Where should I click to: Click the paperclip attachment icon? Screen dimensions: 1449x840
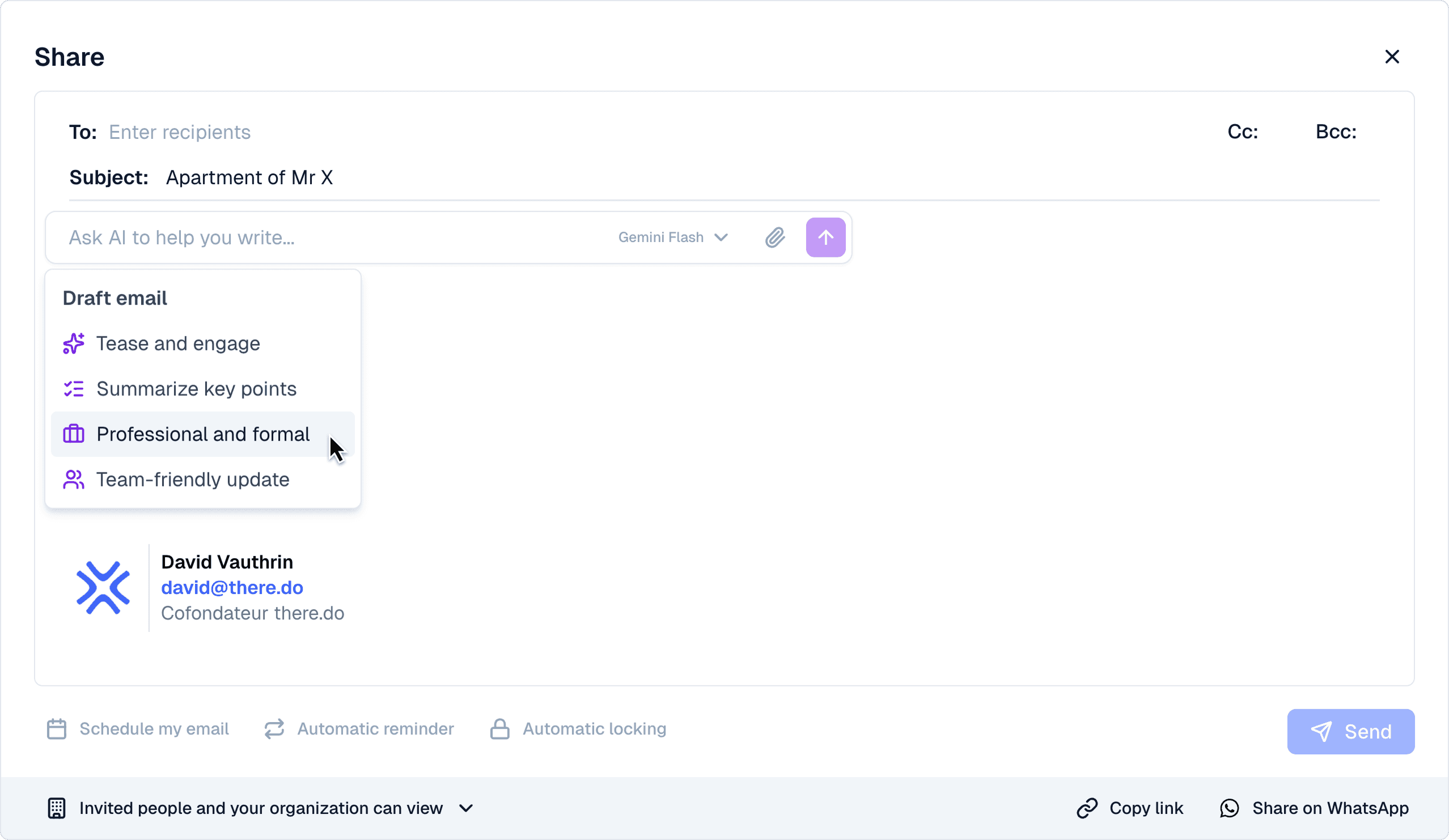(775, 237)
